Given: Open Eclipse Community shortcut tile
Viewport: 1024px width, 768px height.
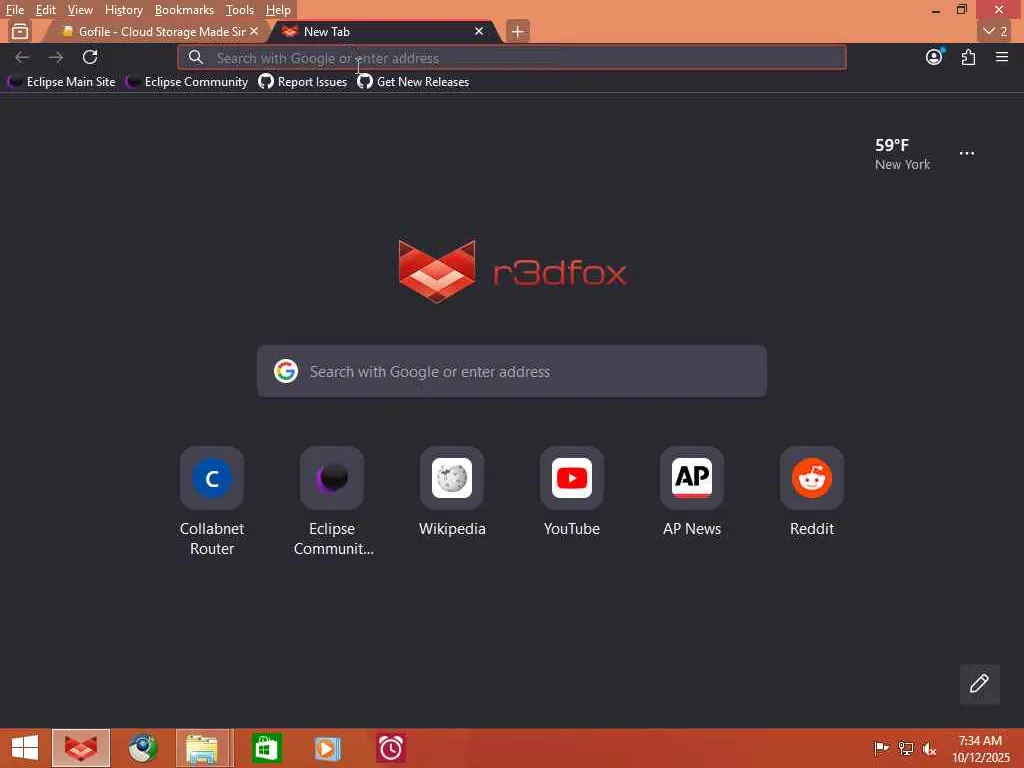Looking at the screenshot, I should (x=332, y=501).
